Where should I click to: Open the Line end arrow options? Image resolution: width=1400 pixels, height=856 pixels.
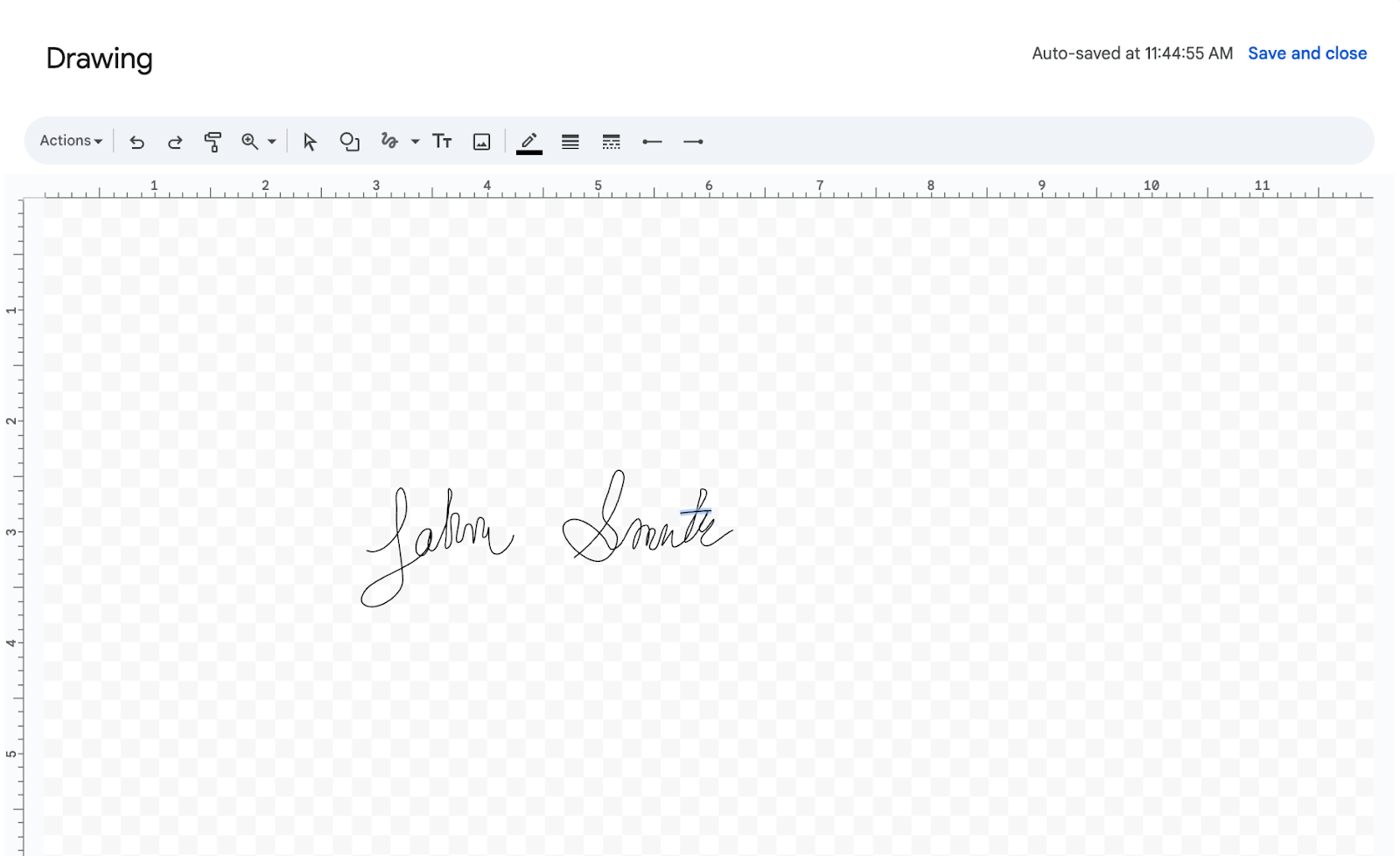693,142
